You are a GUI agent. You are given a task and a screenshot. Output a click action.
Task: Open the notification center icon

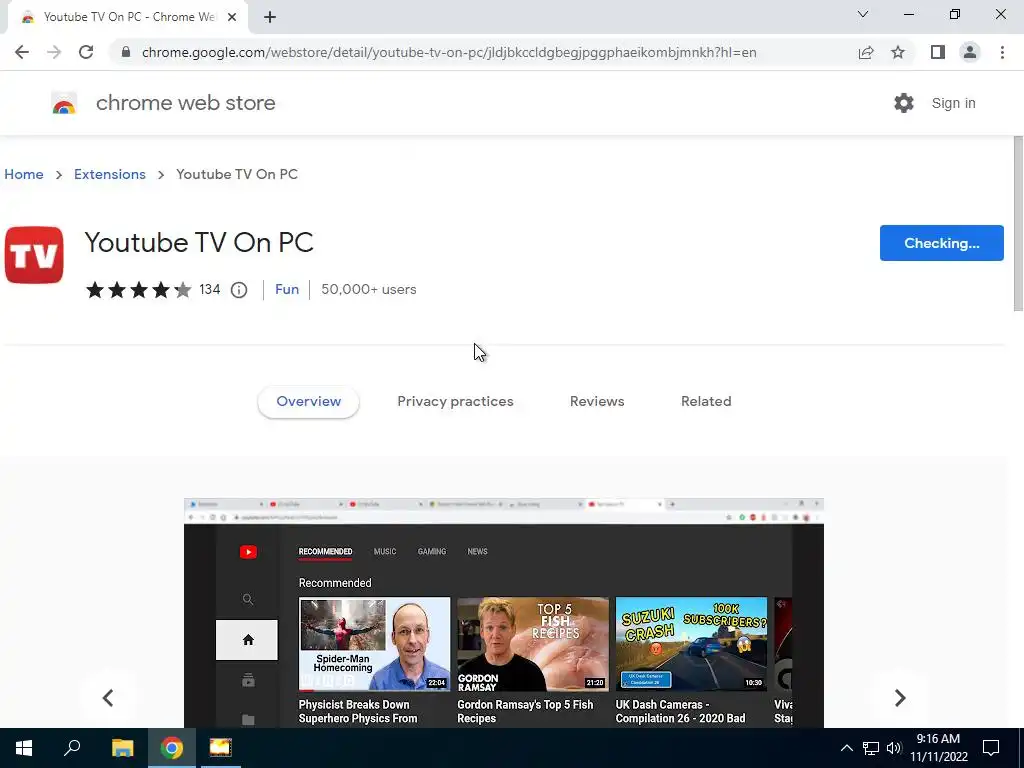tap(991, 748)
